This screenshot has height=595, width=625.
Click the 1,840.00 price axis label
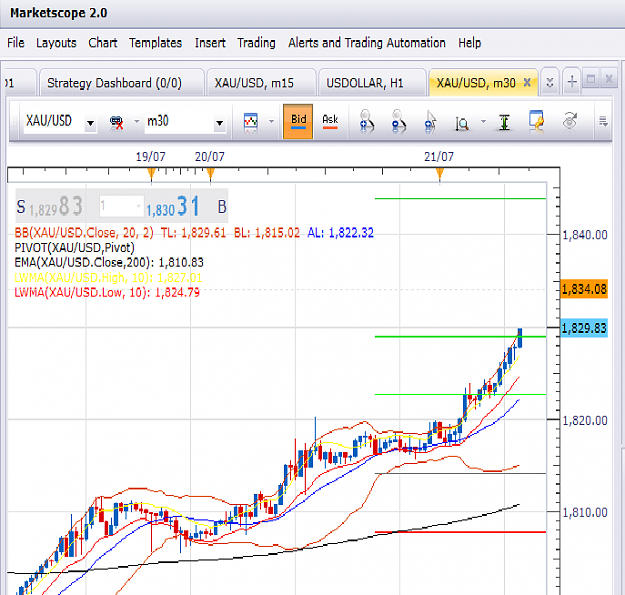(585, 235)
